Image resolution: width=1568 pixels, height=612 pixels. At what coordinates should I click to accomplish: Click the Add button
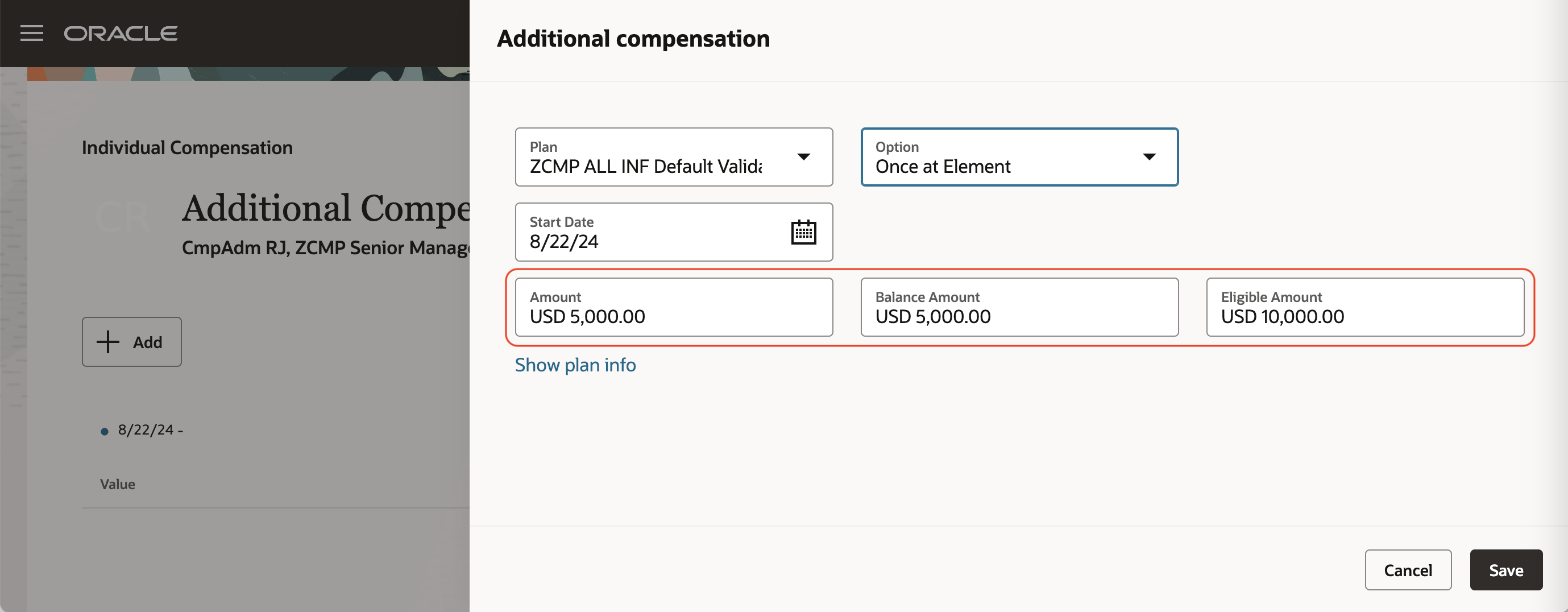pos(132,342)
